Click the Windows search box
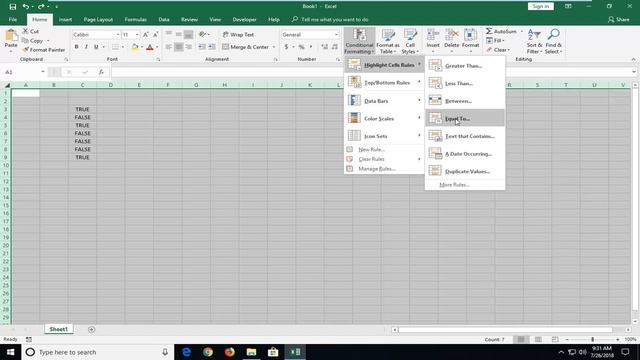 click(98, 352)
